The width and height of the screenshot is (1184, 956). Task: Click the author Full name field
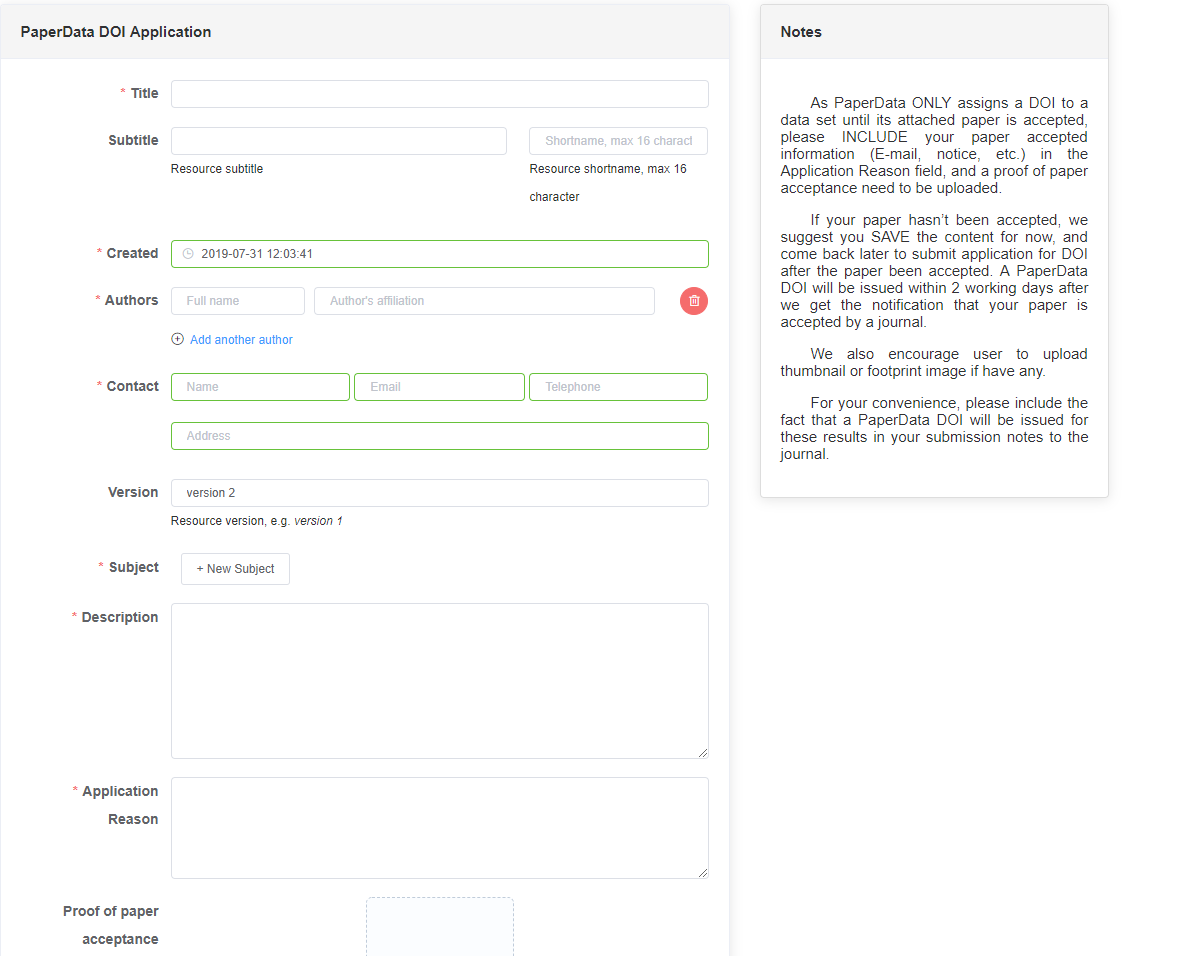[x=238, y=301]
